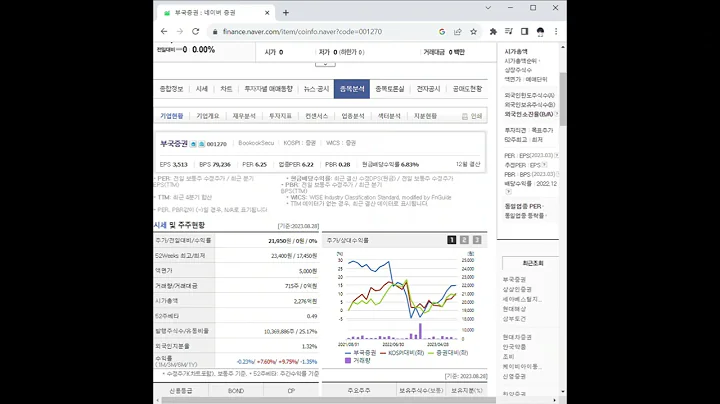Click 거래량 purple legend swatch
This screenshot has width=720, height=404.
pos(348,361)
